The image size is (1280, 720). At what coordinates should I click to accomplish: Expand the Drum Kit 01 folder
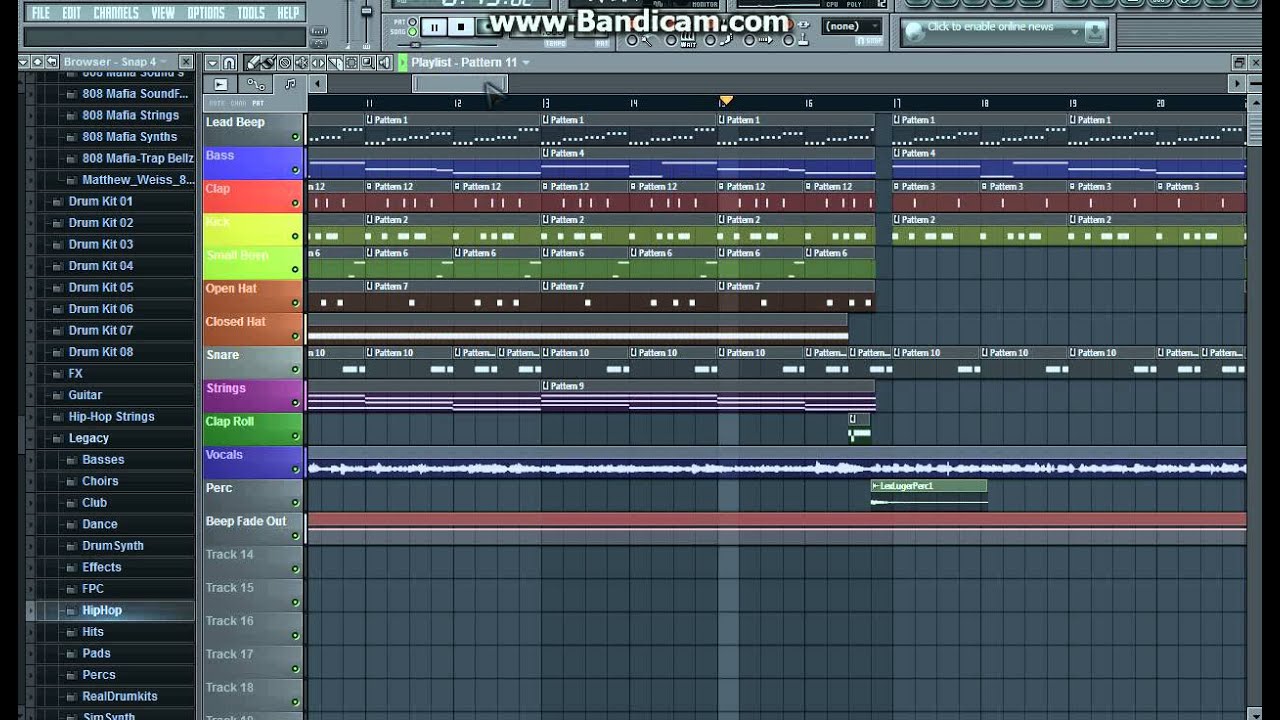tap(100, 201)
